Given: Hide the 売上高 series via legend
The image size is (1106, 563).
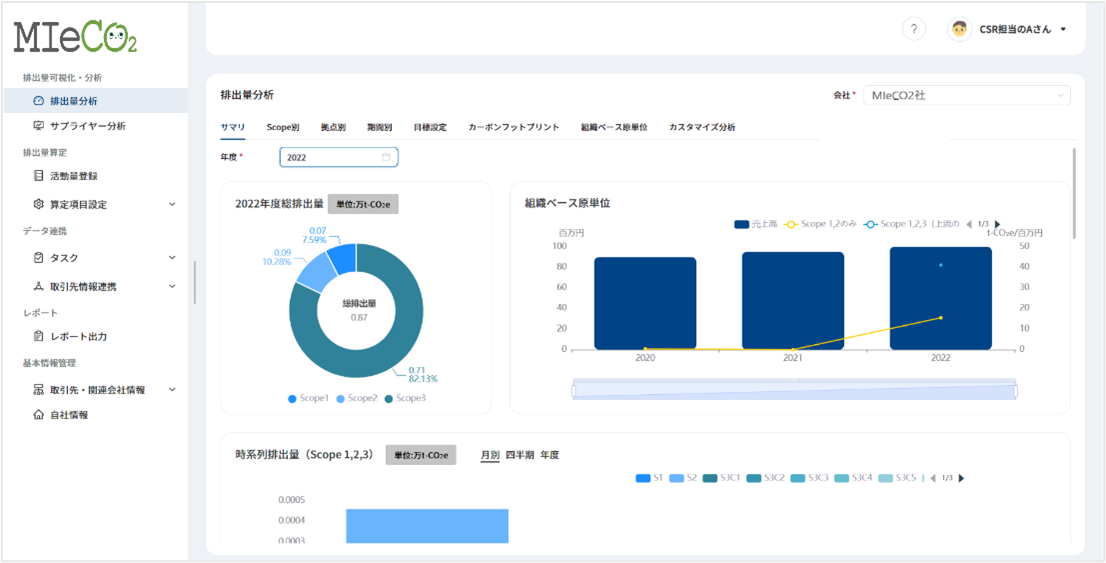Looking at the screenshot, I should point(748,224).
